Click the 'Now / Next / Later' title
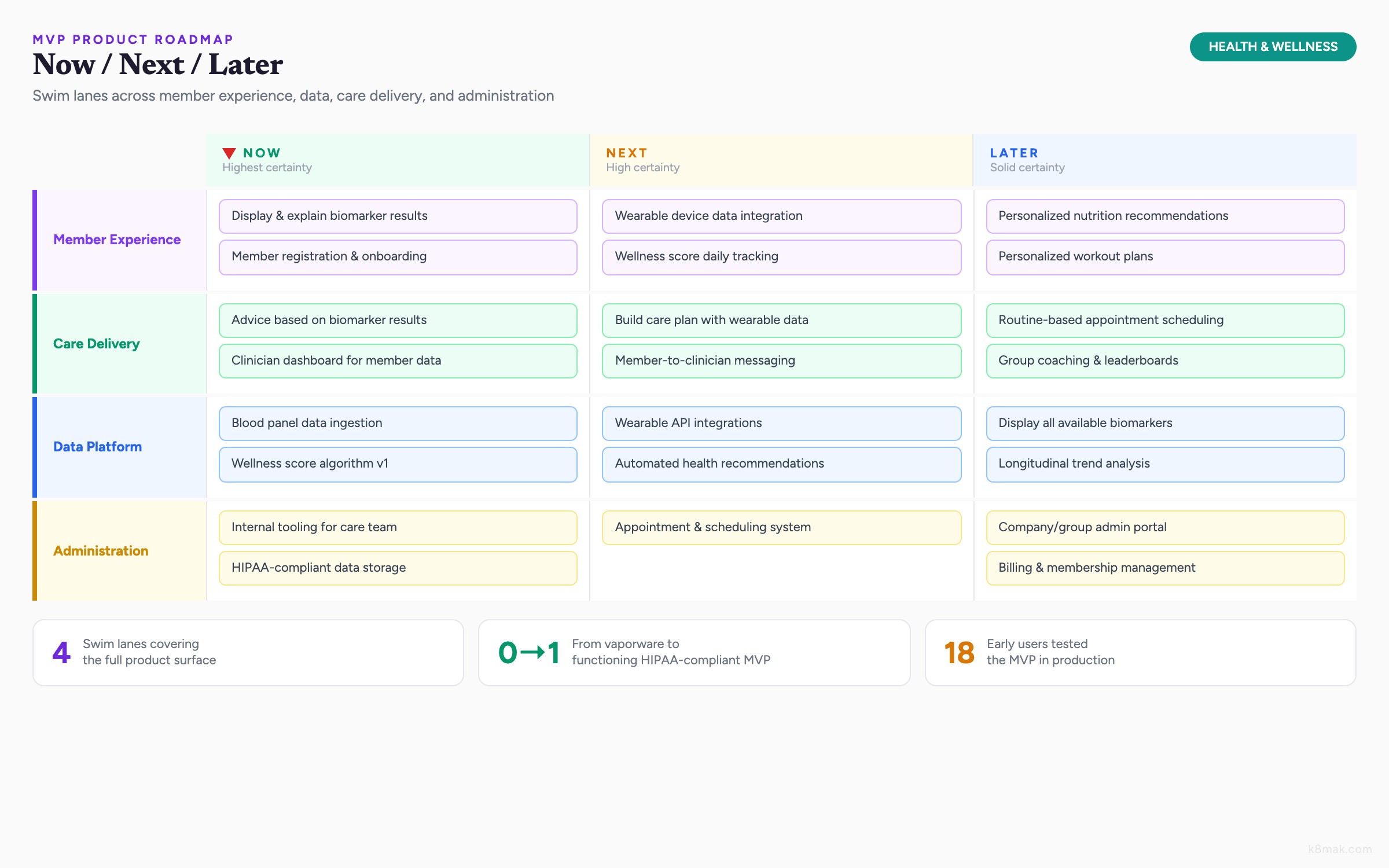Screen dimensions: 1389x868 (158, 64)
